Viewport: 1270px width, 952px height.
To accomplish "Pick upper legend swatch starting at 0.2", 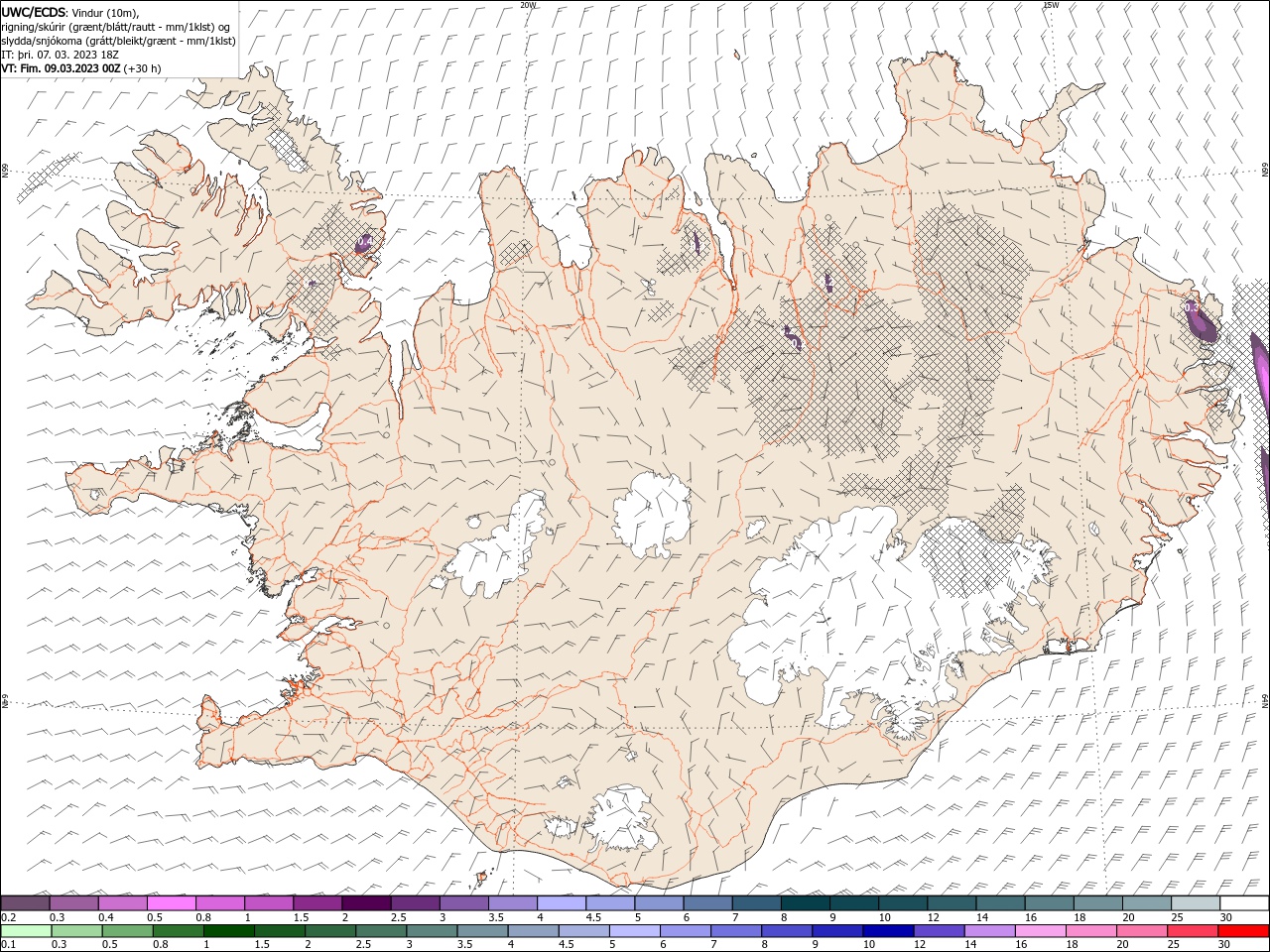I will [x=25, y=903].
